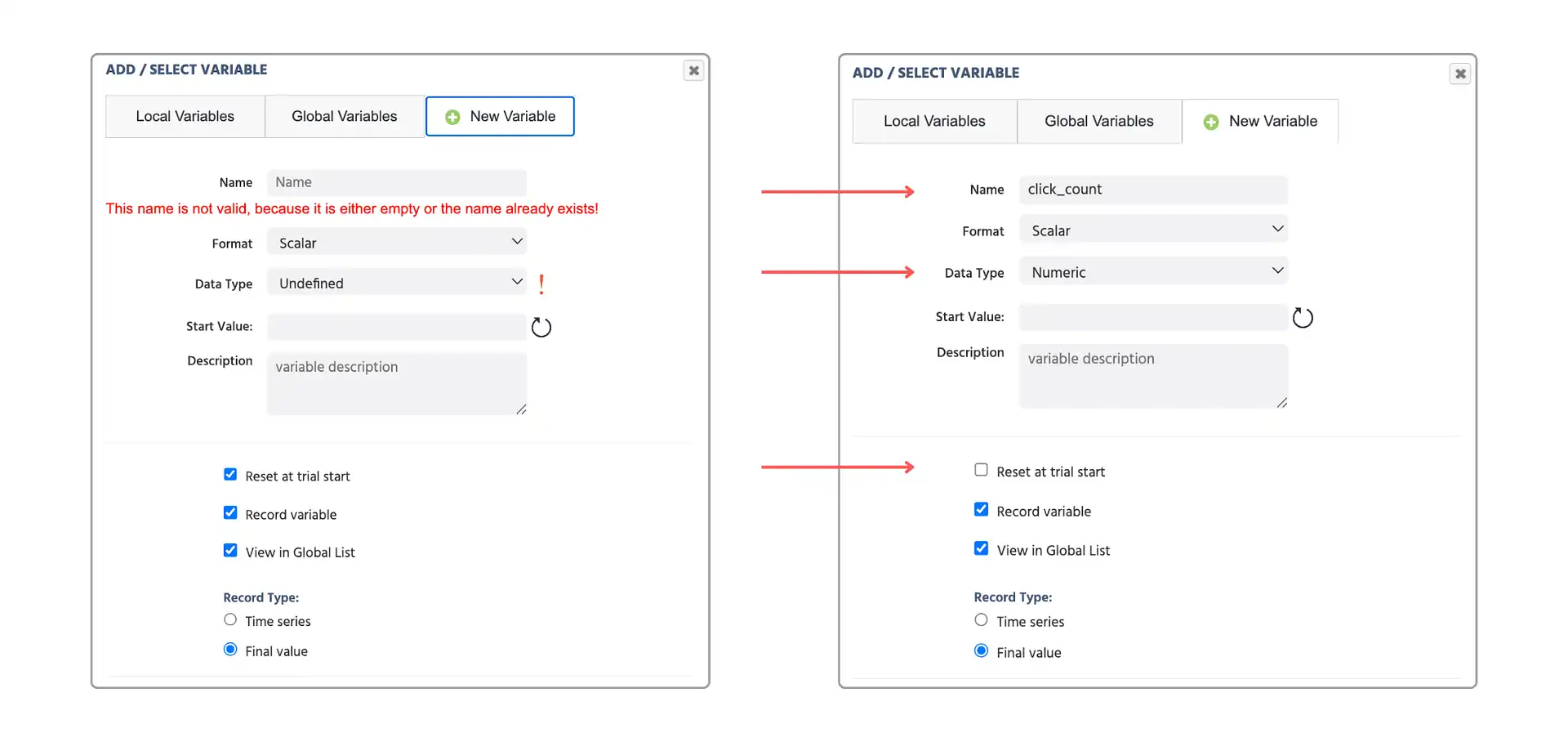Open the Format Scalar dropdown in right dialog
This screenshot has width=1568, height=742.
coord(1153,230)
